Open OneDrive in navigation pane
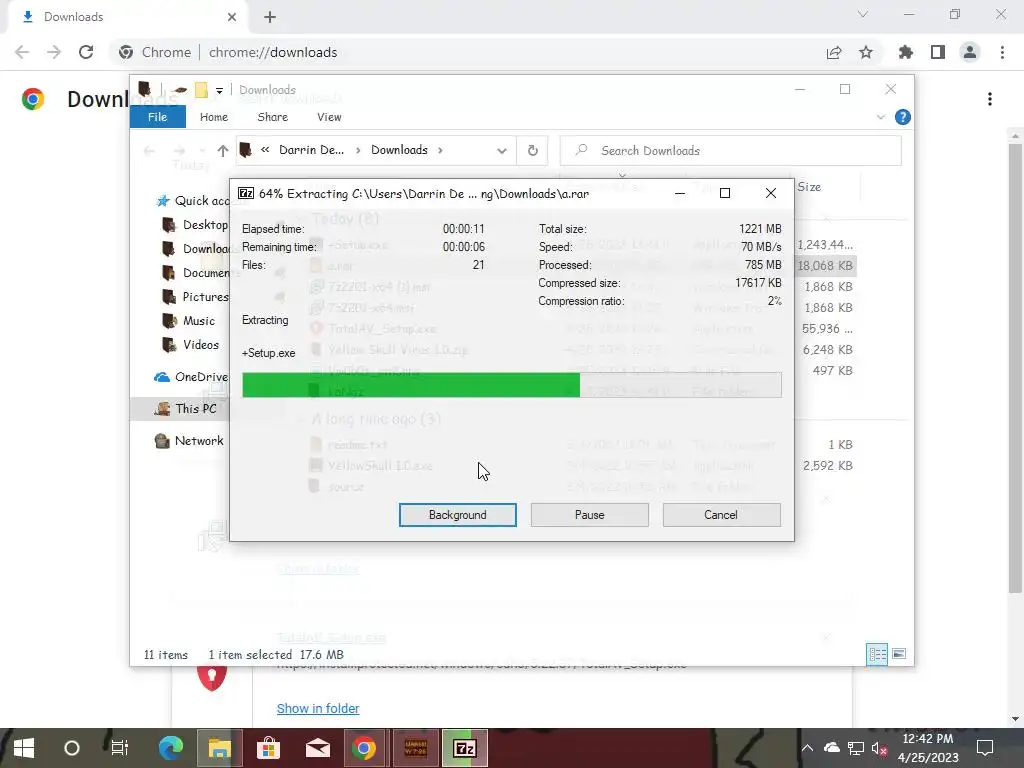1024x768 pixels. pos(191,377)
